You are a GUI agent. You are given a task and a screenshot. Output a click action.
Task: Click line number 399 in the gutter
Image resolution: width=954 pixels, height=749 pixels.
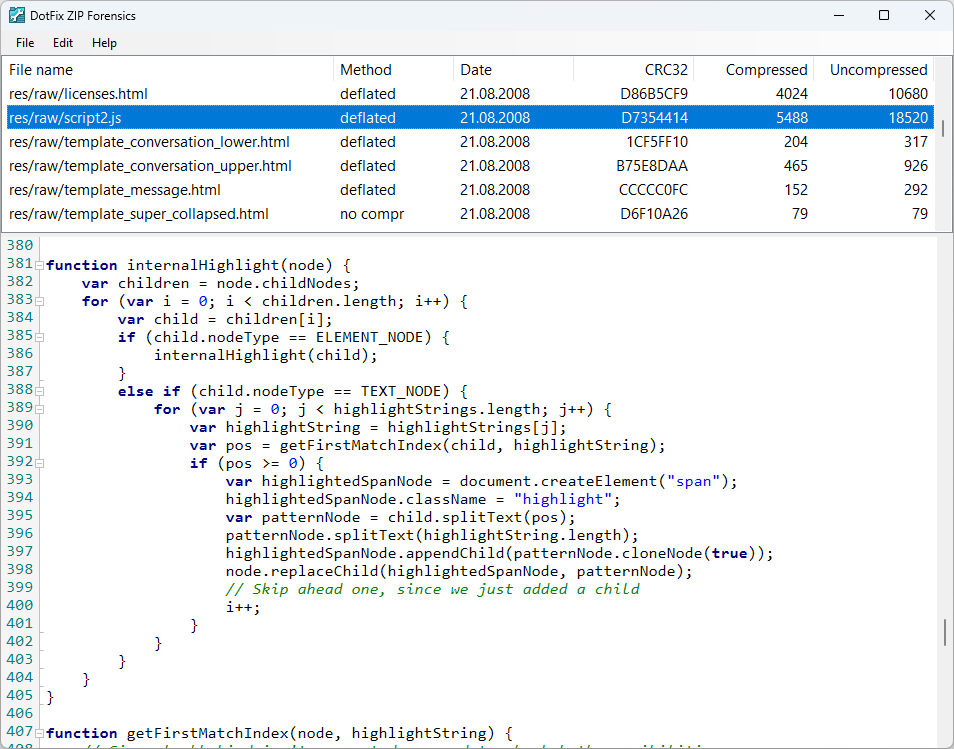[x=19, y=587]
